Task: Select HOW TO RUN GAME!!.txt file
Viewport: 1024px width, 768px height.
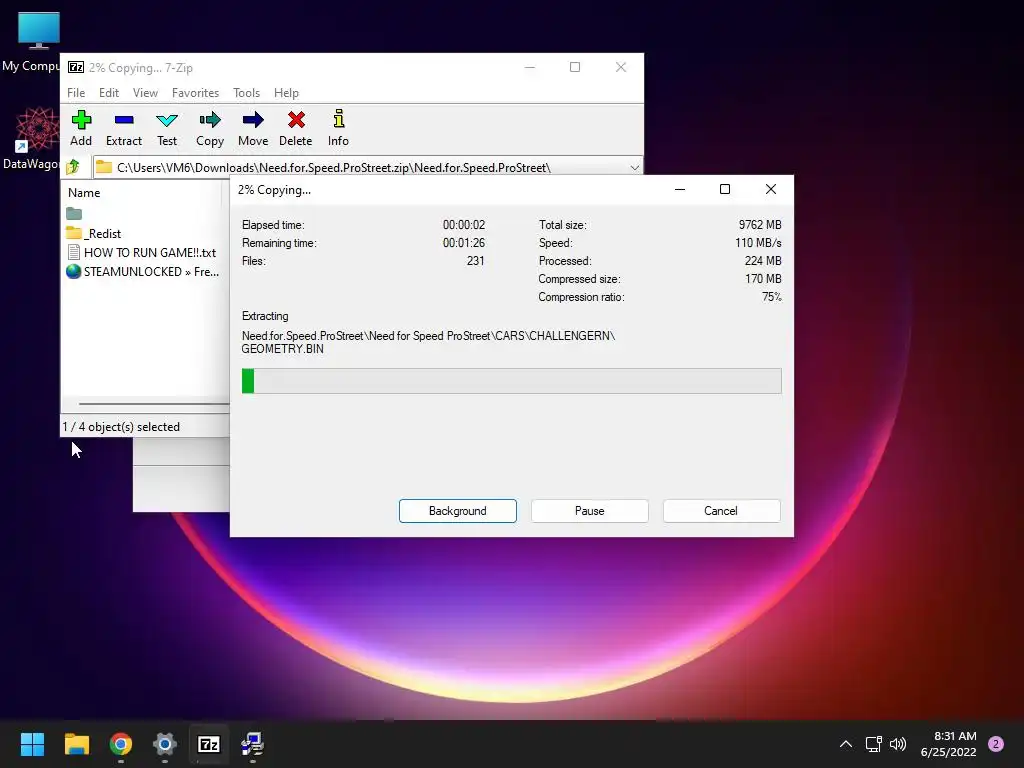Action: (142, 252)
